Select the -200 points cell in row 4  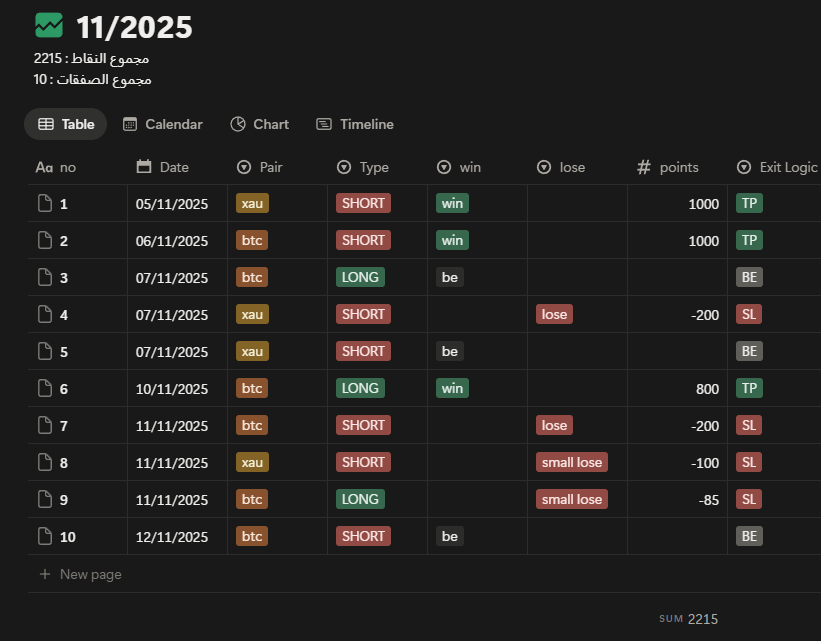(x=677, y=315)
